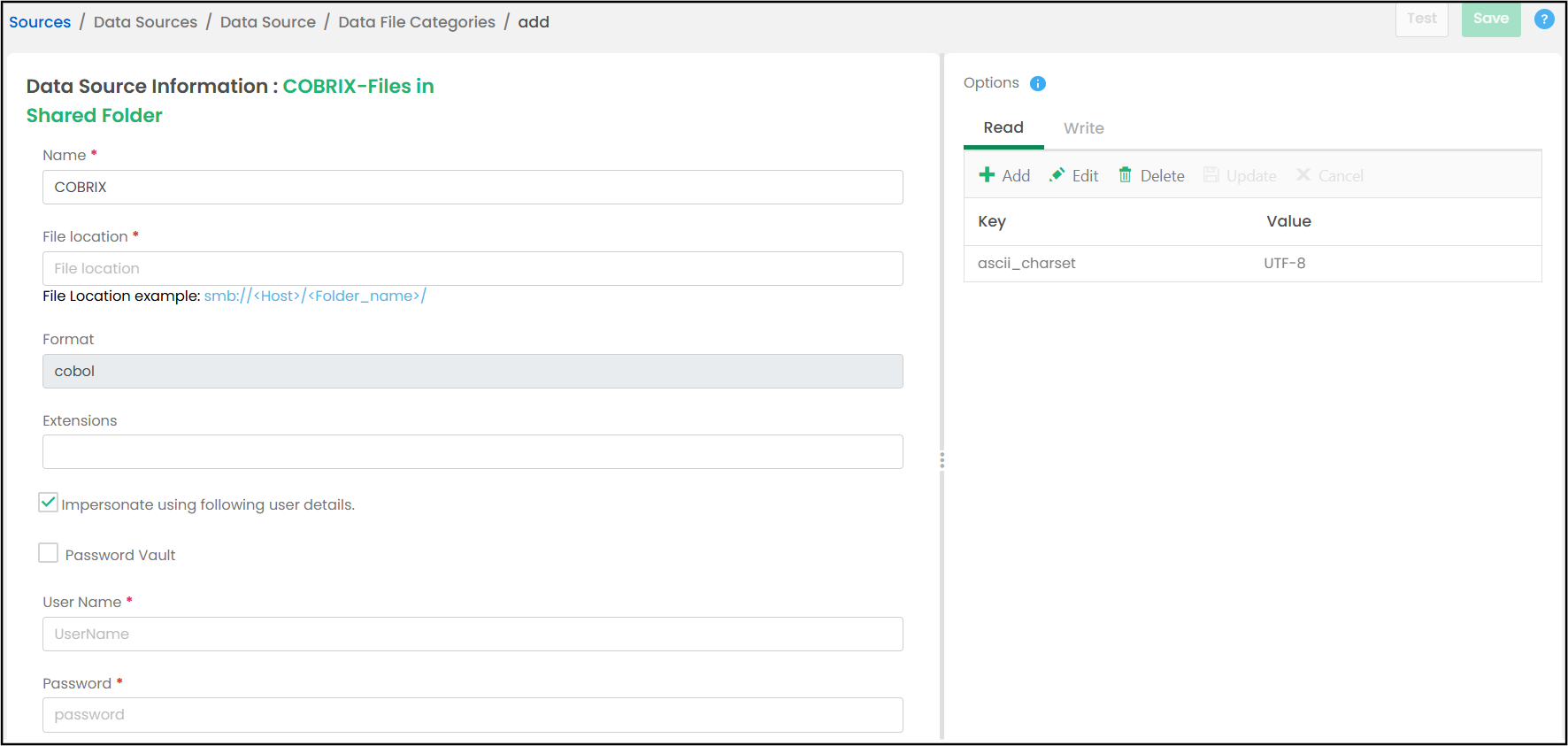The width and height of the screenshot is (1568, 746).
Task: Click the password input field
Action: 473,715
